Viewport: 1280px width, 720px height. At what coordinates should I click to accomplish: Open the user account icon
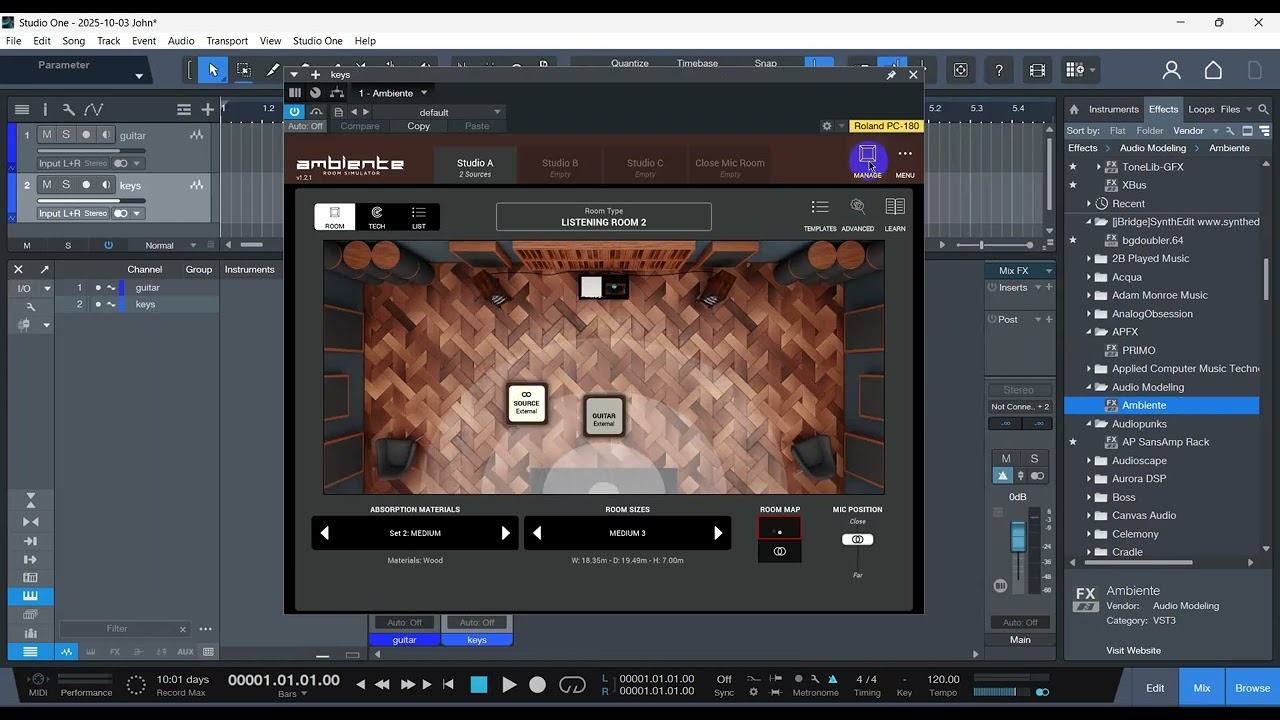point(1172,70)
